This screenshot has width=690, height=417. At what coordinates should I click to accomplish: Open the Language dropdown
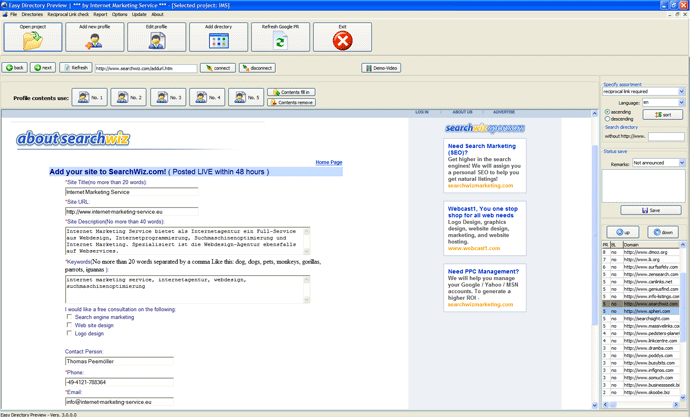click(681, 102)
